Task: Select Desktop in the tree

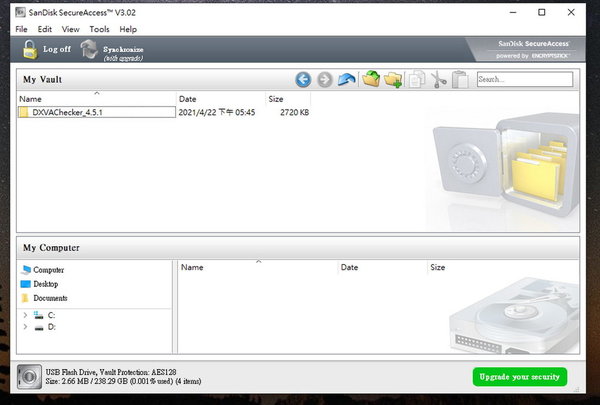Action: [46, 284]
